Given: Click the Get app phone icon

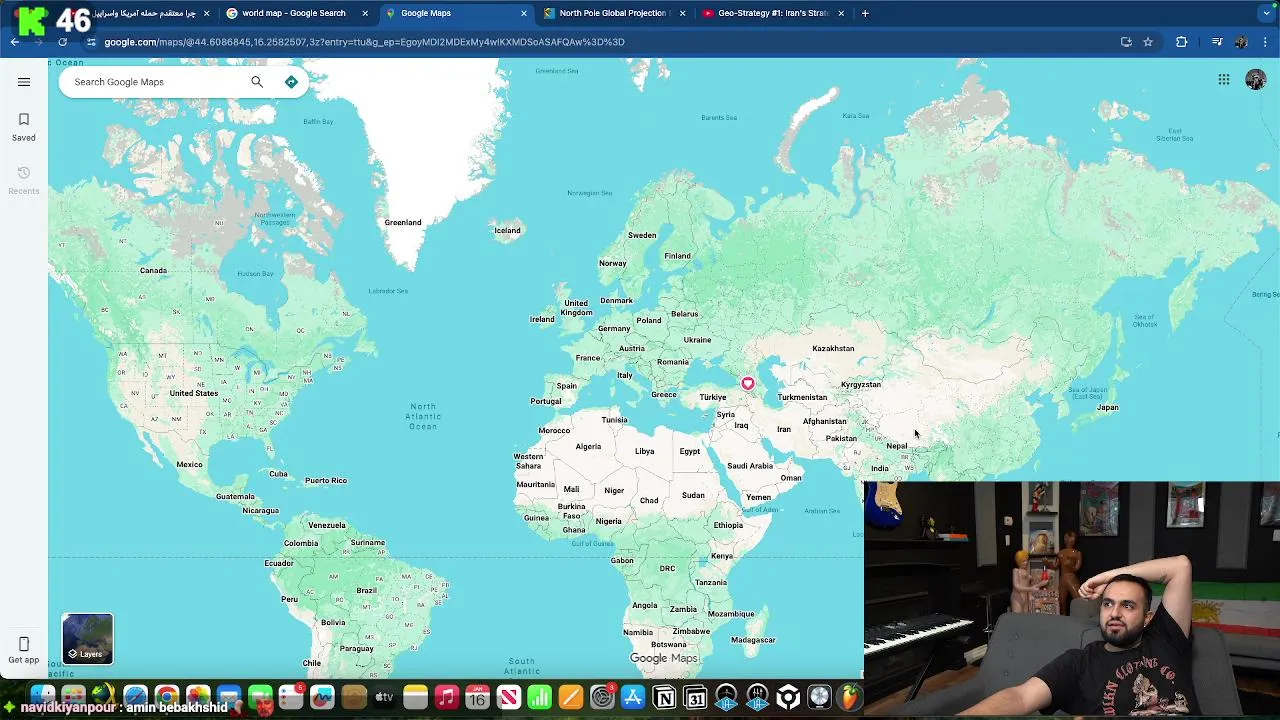Looking at the screenshot, I should click(24, 644).
